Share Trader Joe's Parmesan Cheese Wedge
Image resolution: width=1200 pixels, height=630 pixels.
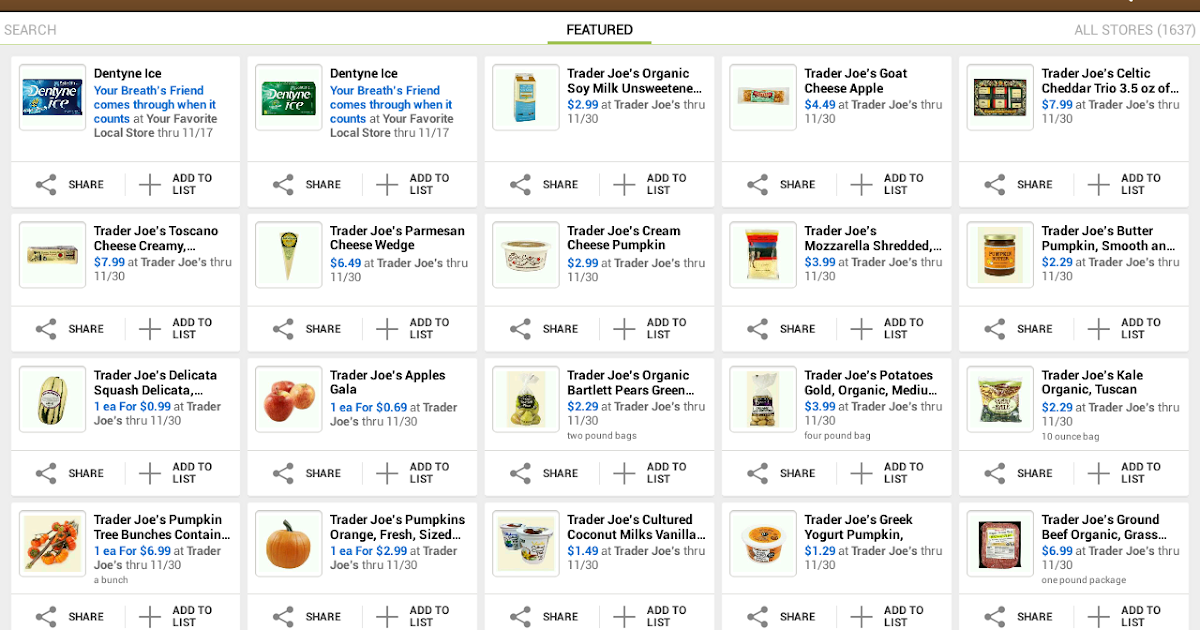pyautogui.click(x=283, y=329)
